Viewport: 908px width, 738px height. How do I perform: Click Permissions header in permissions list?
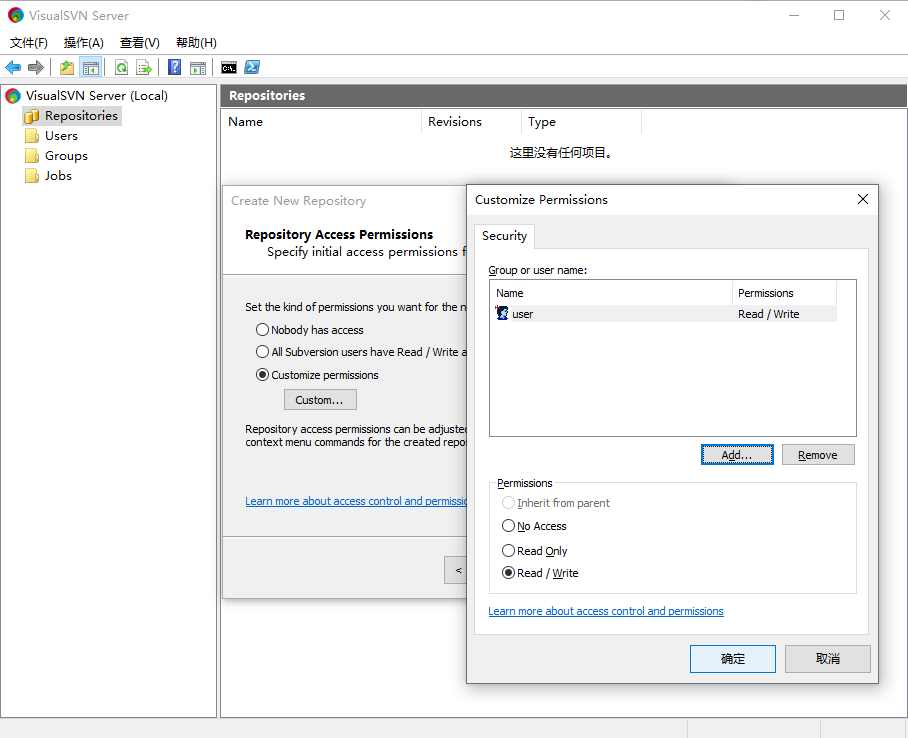[784, 293]
